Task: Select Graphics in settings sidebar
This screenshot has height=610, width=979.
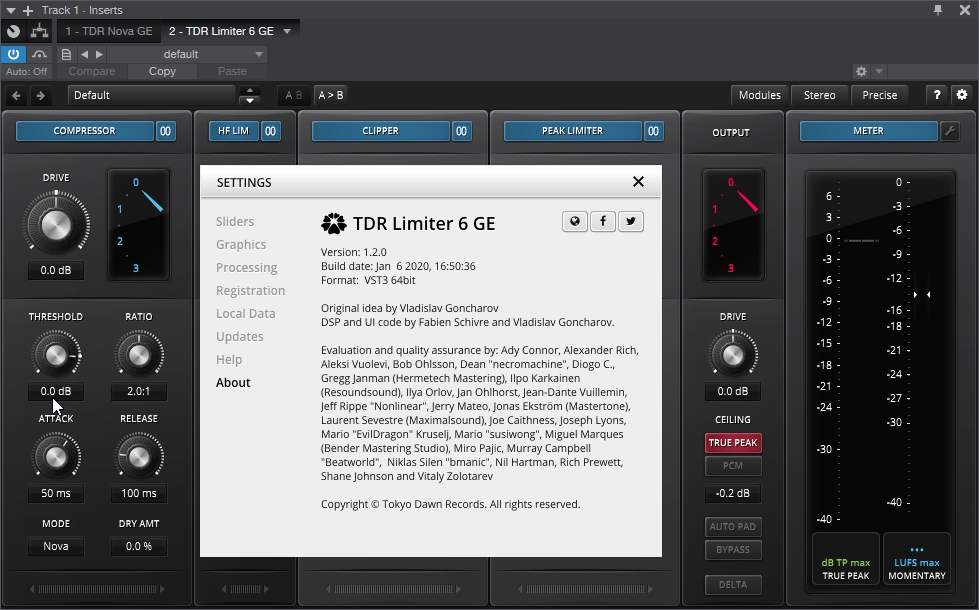Action: [241, 245]
